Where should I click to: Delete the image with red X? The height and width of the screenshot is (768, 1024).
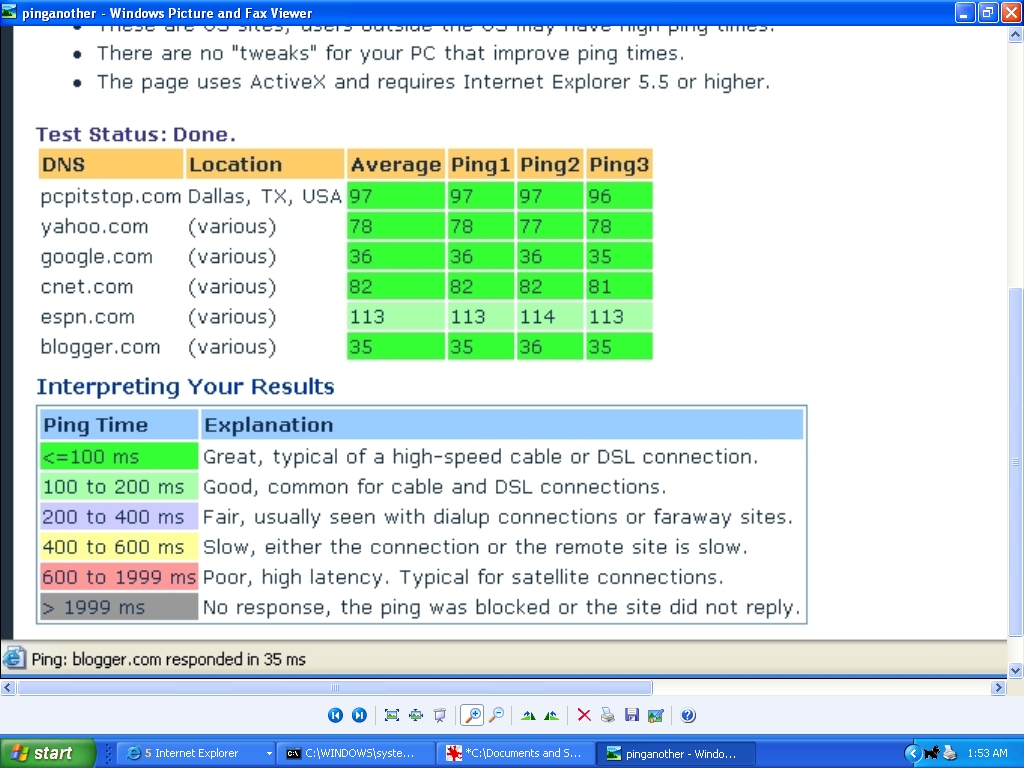pos(584,715)
